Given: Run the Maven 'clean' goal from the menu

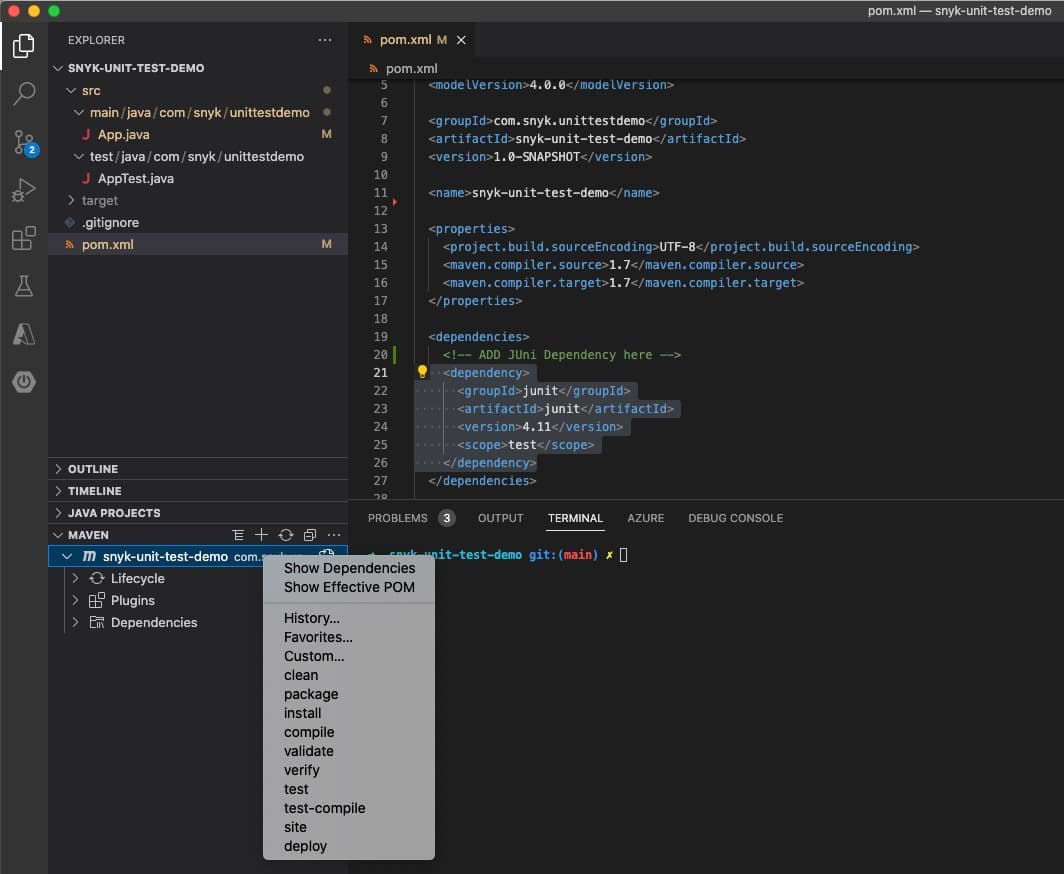Looking at the screenshot, I should pyautogui.click(x=300, y=675).
